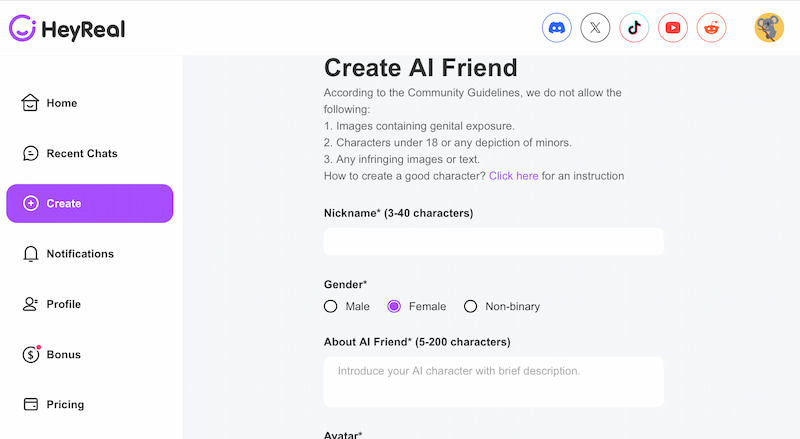Click the Bonus coin icon
Image resolution: width=800 pixels, height=439 pixels.
pos(31,354)
